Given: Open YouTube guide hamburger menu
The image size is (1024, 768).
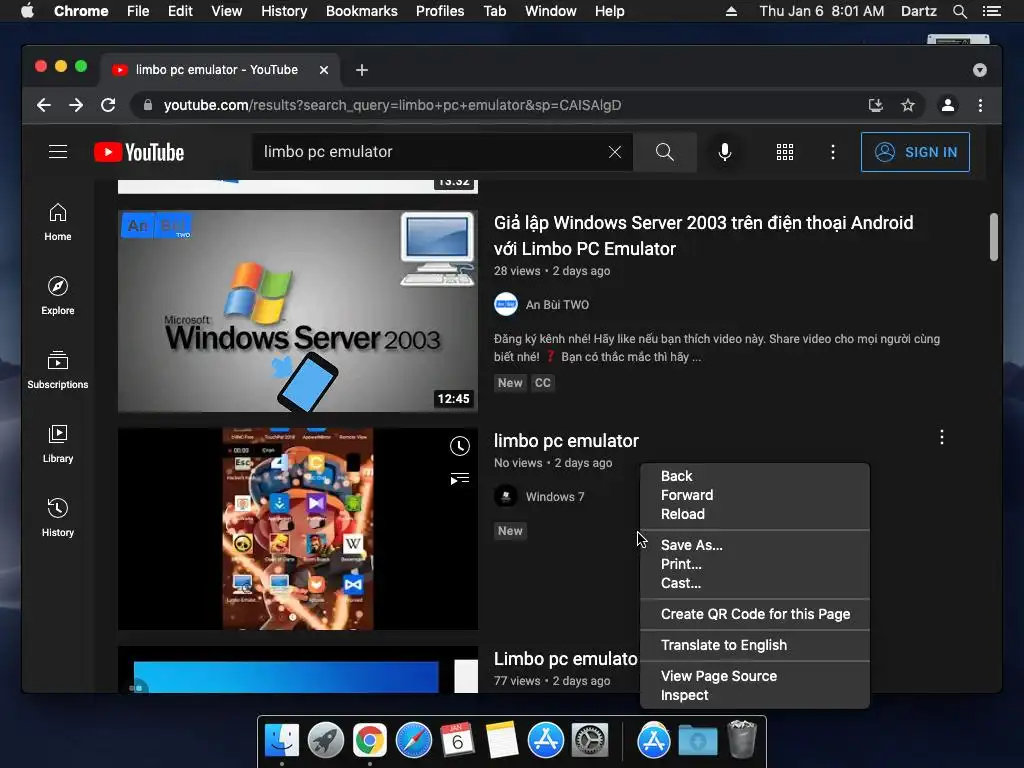Looking at the screenshot, I should pyautogui.click(x=58, y=152).
